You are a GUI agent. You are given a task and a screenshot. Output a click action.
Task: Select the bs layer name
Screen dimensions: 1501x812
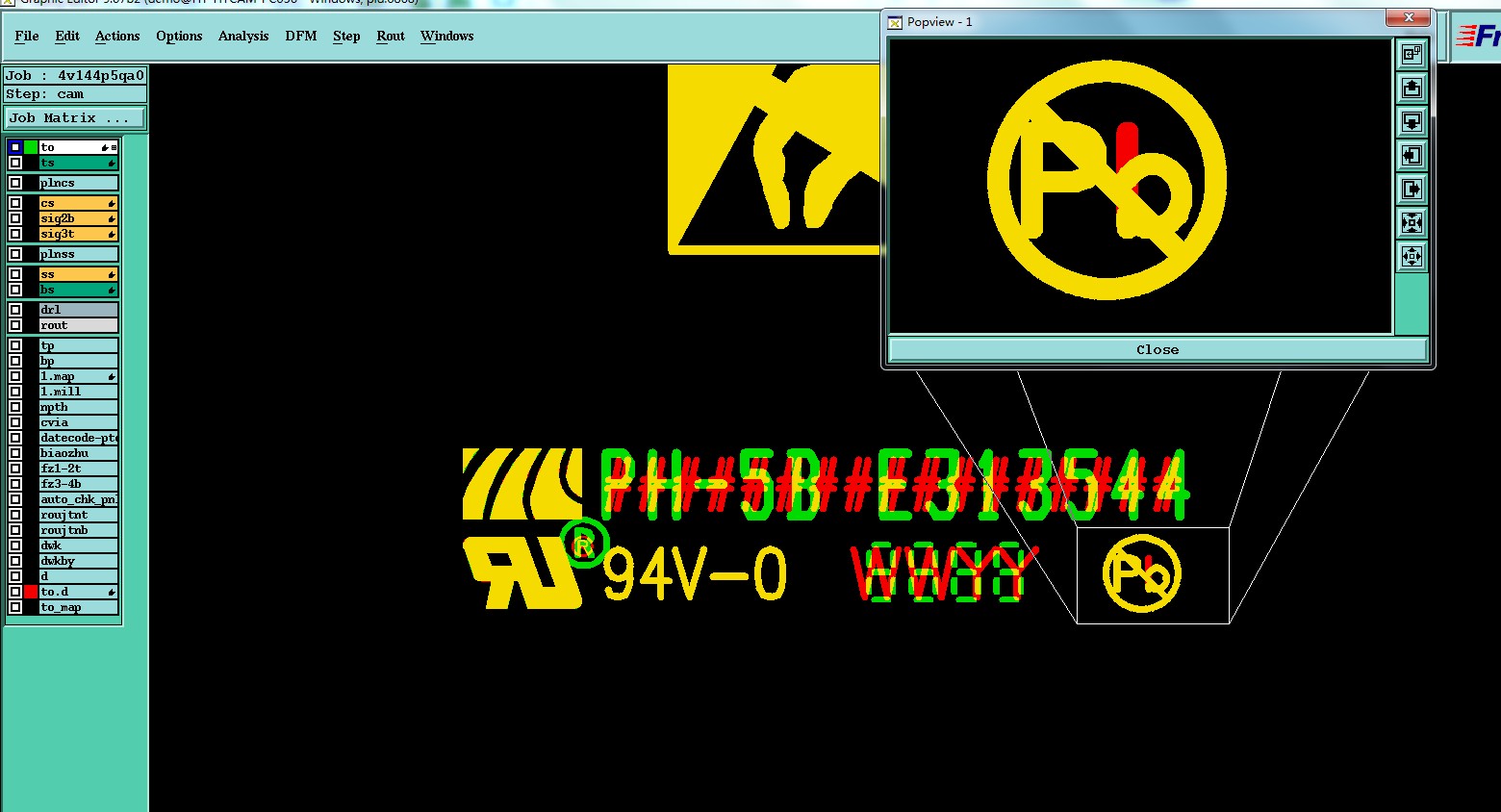click(78, 290)
